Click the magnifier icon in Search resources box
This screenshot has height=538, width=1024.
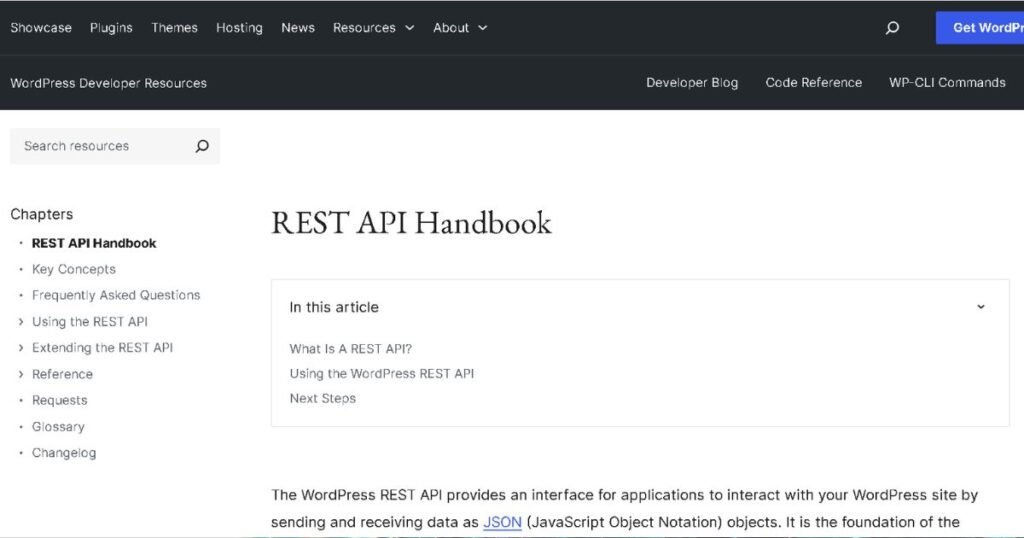point(202,146)
